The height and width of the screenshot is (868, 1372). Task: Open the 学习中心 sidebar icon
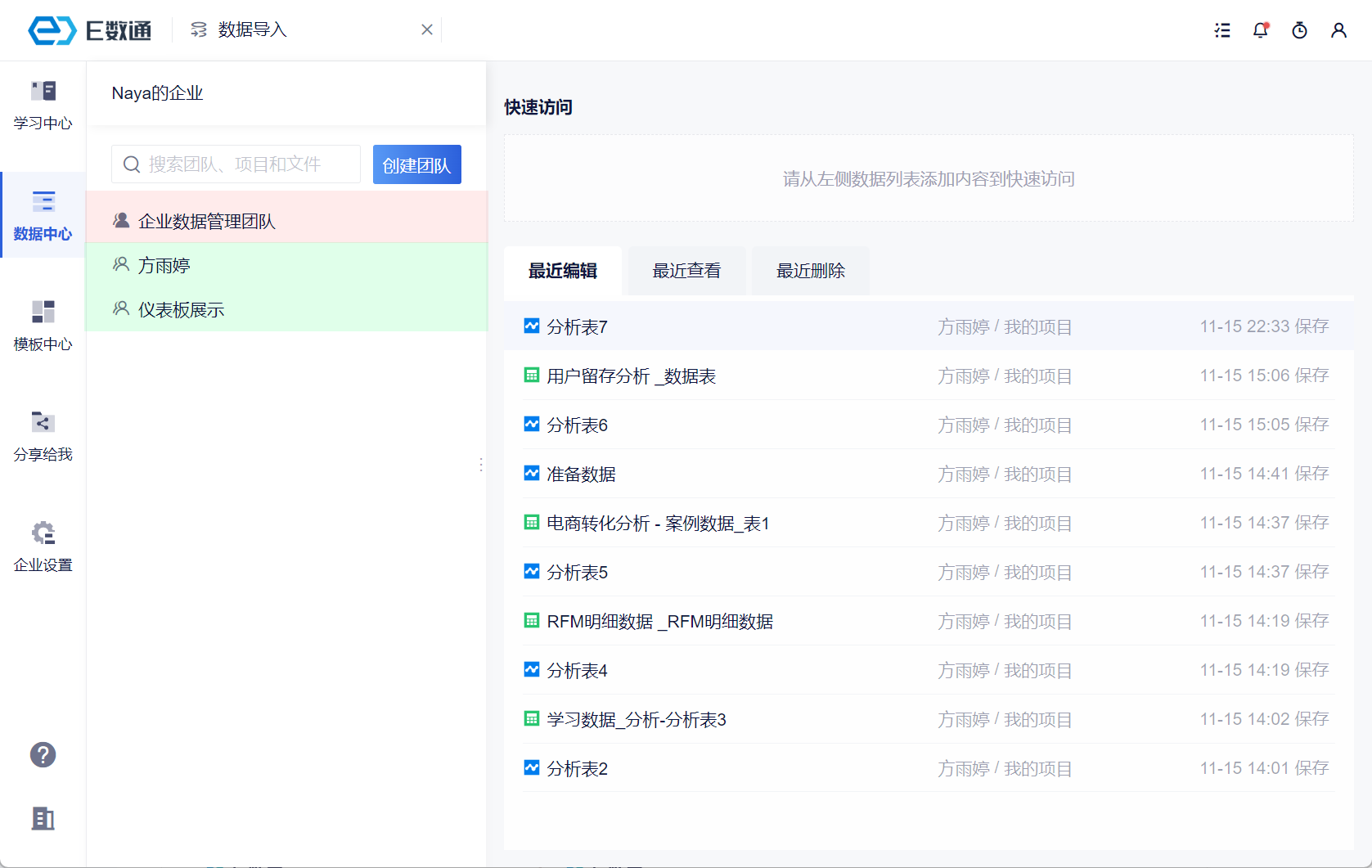point(43,90)
